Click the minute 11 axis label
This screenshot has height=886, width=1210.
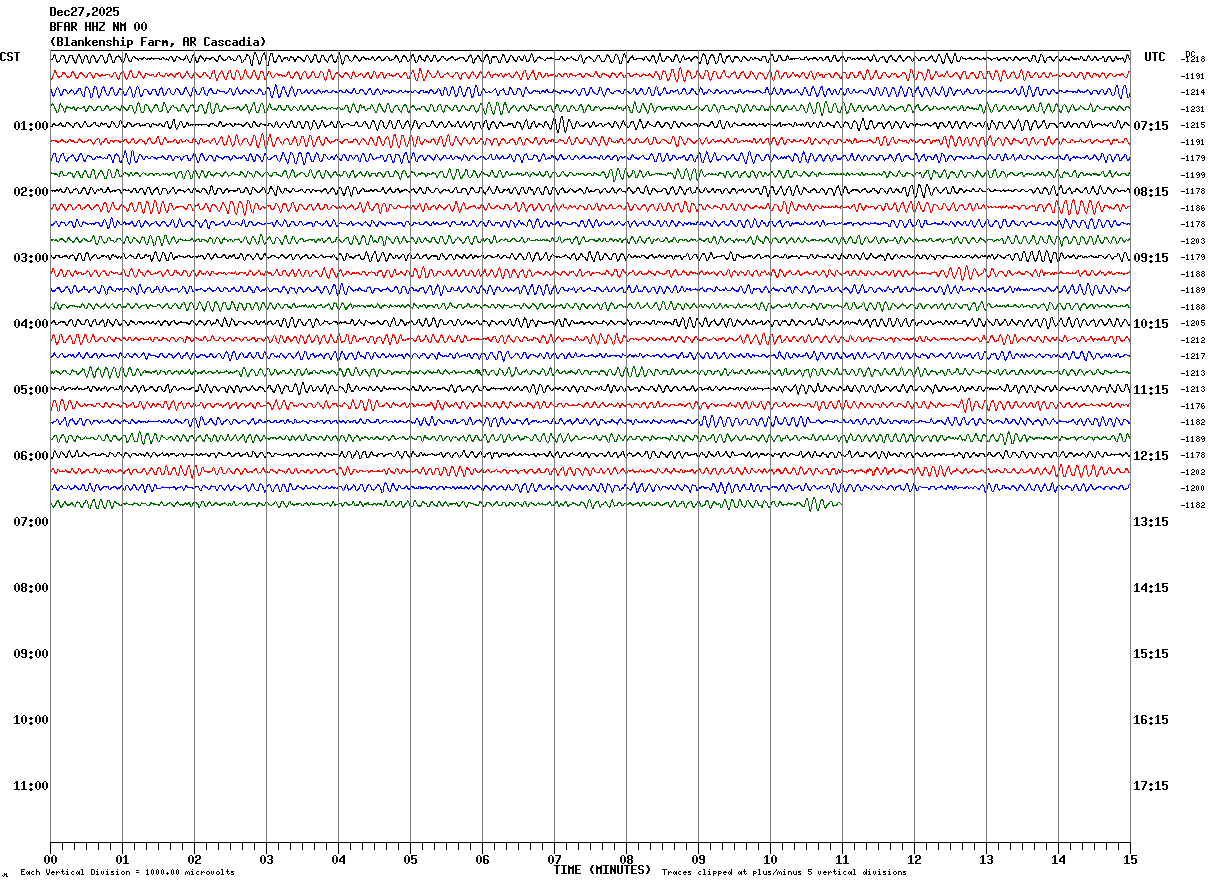[842, 859]
